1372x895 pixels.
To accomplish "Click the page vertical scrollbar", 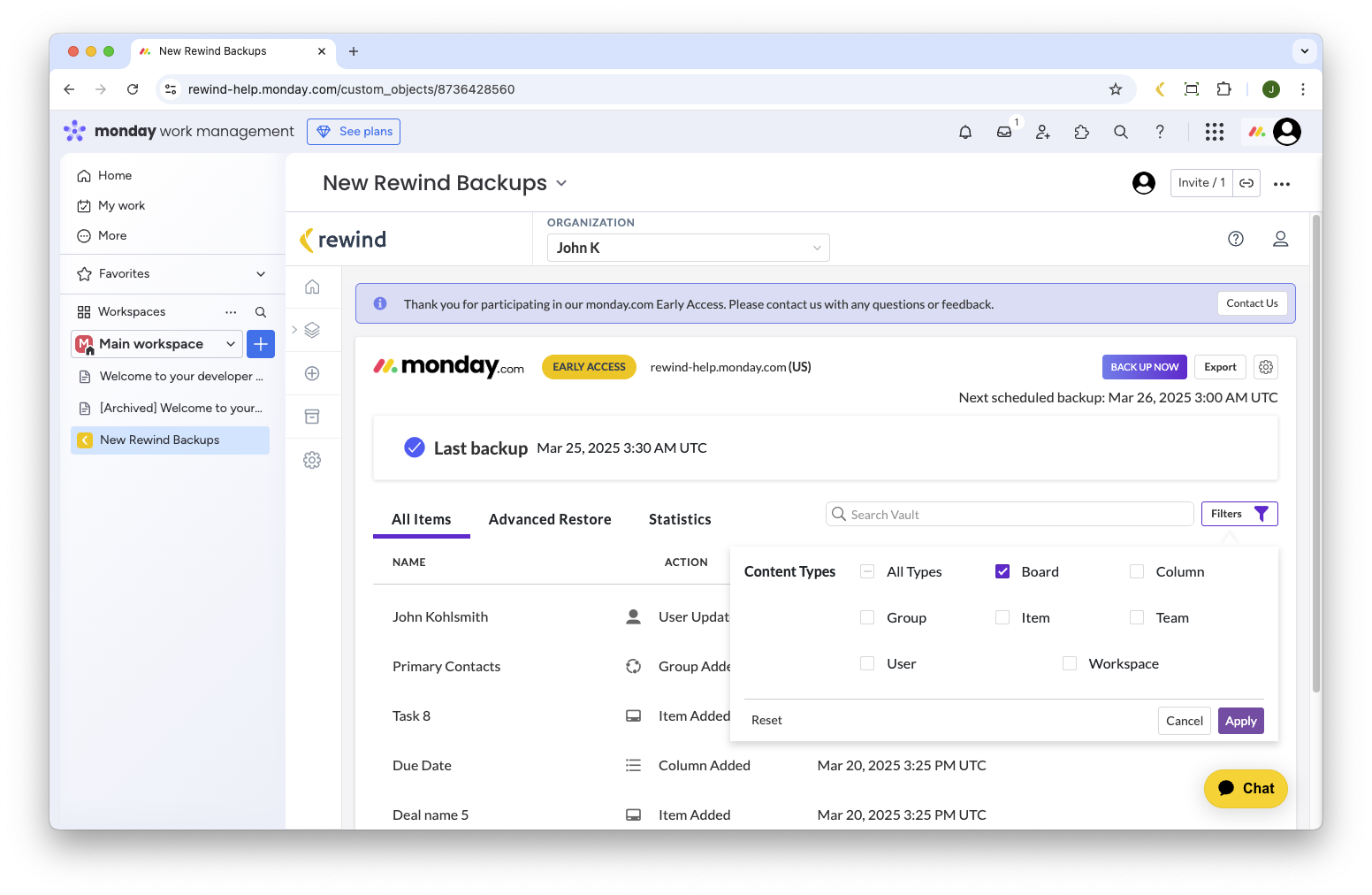I will (1316, 453).
